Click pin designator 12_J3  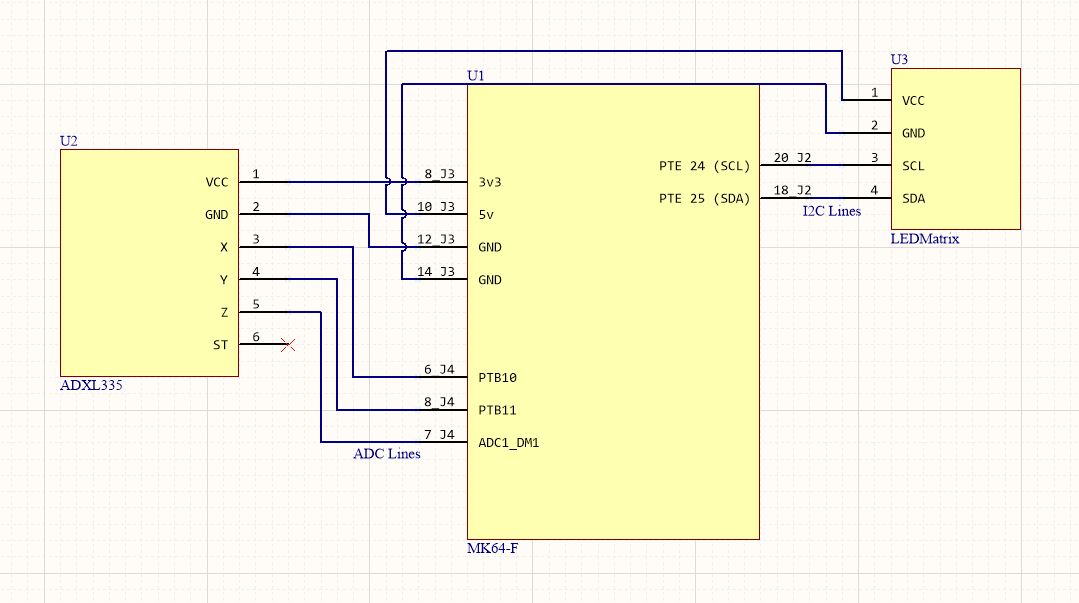[436, 239]
